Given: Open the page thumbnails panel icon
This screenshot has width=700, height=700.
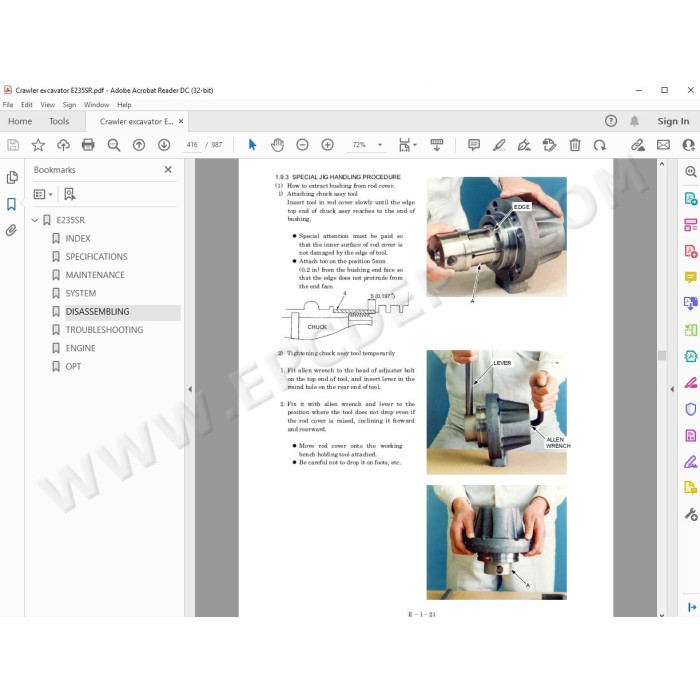Looking at the screenshot, I should (x=12, y=177).
